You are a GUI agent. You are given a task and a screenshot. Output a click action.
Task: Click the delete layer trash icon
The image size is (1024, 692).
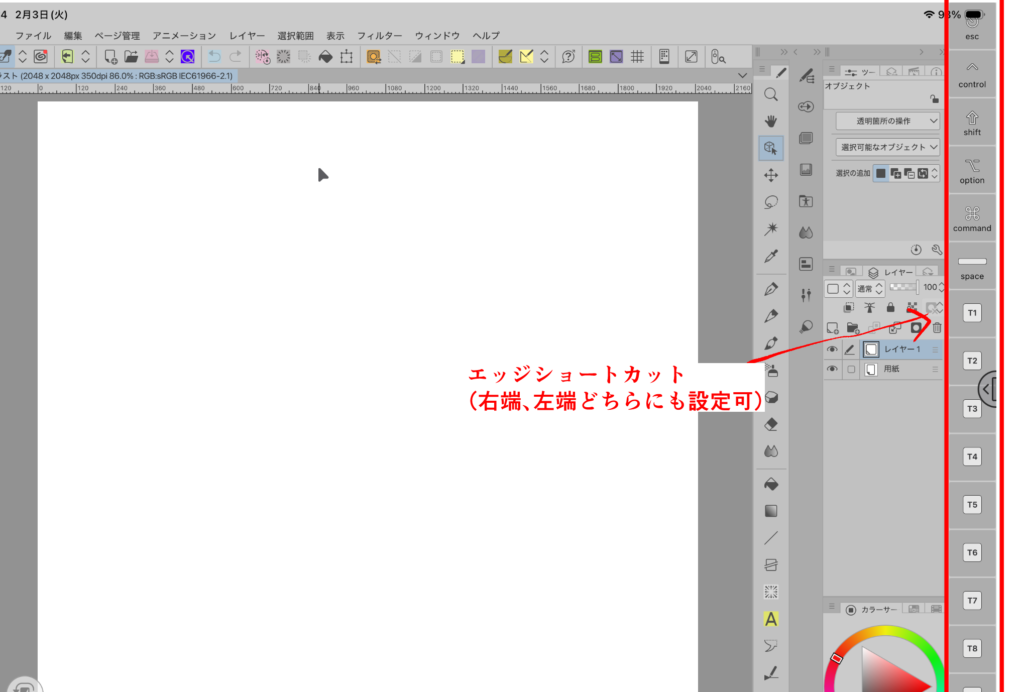pos(937,328)
